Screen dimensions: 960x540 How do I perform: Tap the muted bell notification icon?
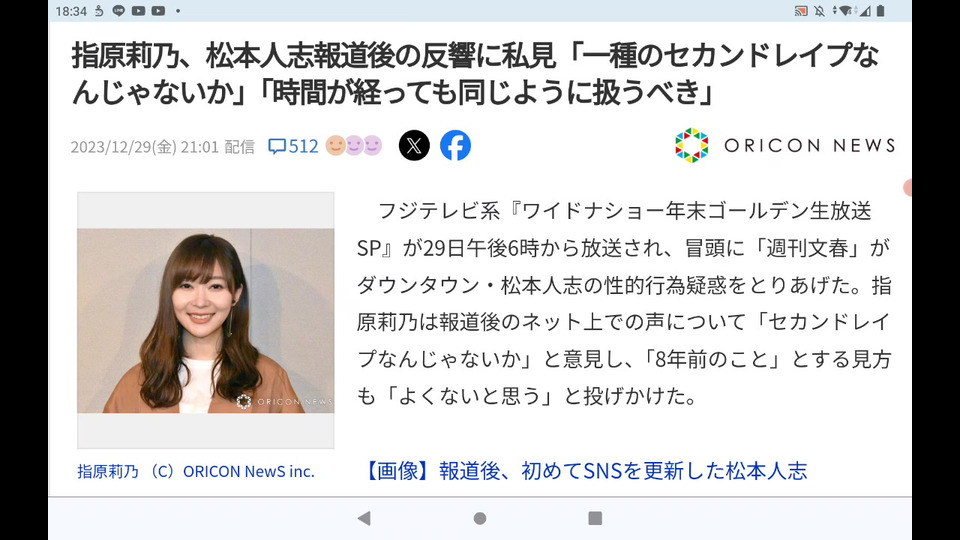tap(819, 10)
